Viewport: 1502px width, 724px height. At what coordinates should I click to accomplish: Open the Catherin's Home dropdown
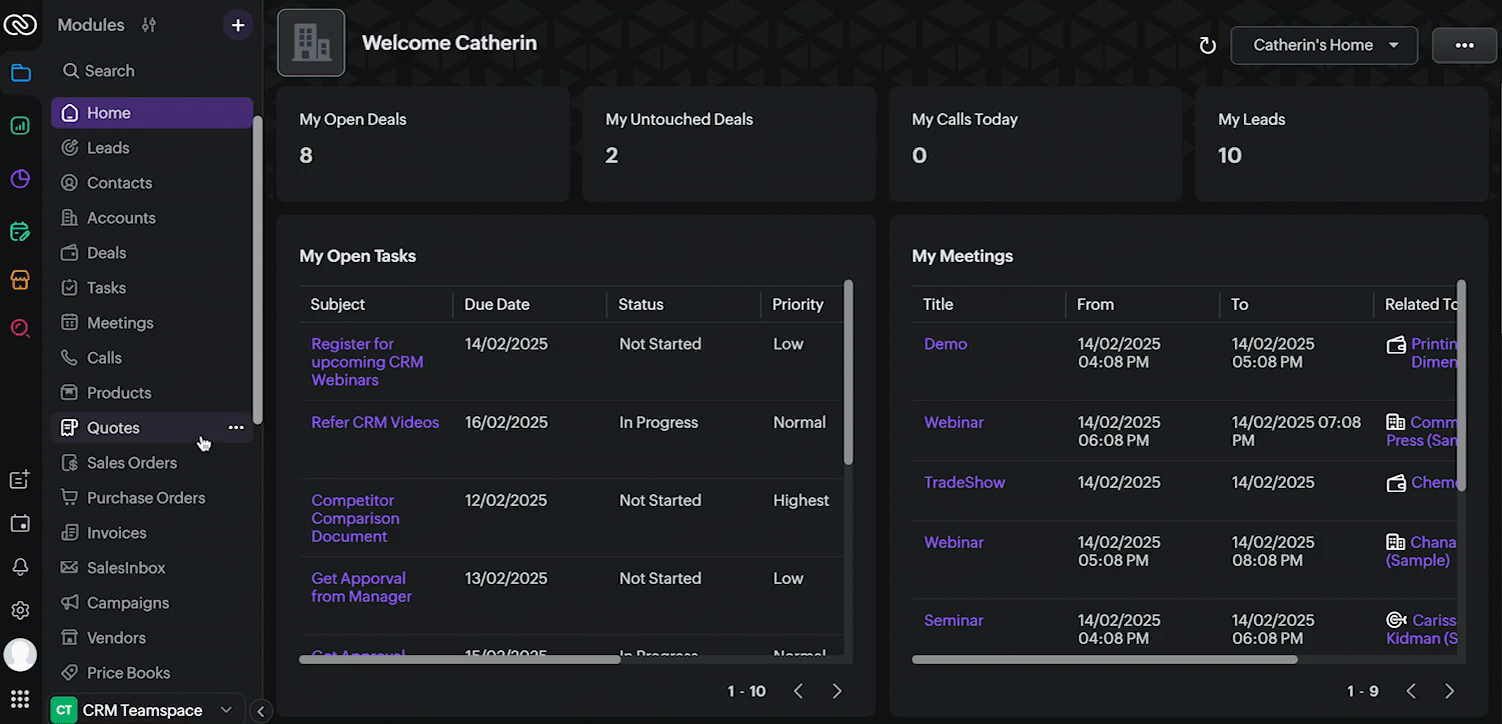(x=1323, y=45)
